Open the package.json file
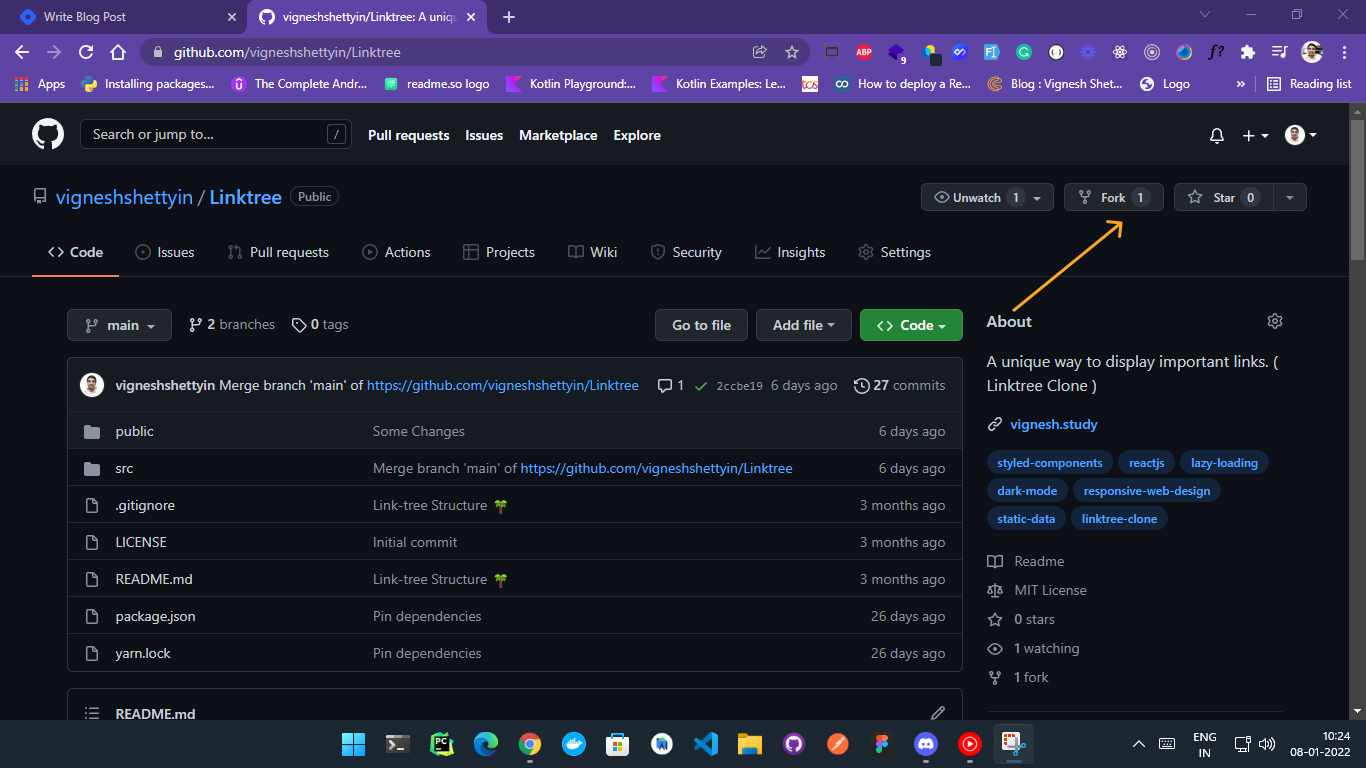The image size is (1366, 768). pos(155,616)
